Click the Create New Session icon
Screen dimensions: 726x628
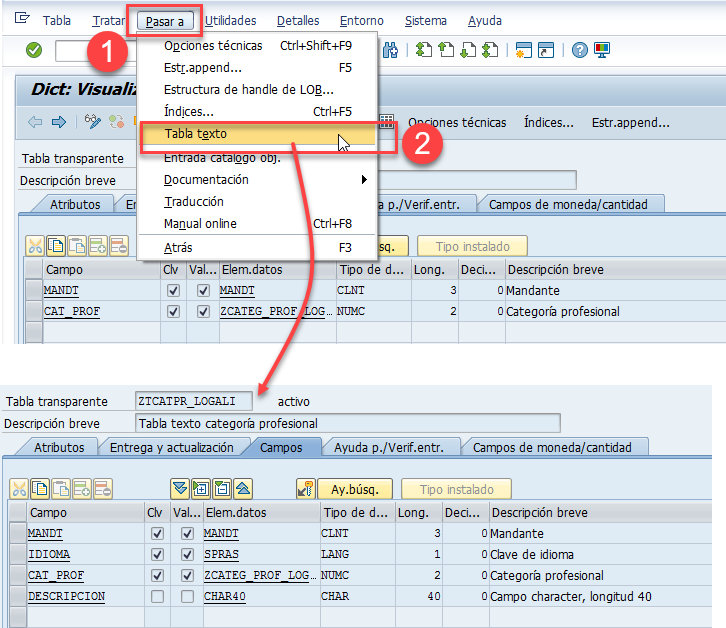524,50
